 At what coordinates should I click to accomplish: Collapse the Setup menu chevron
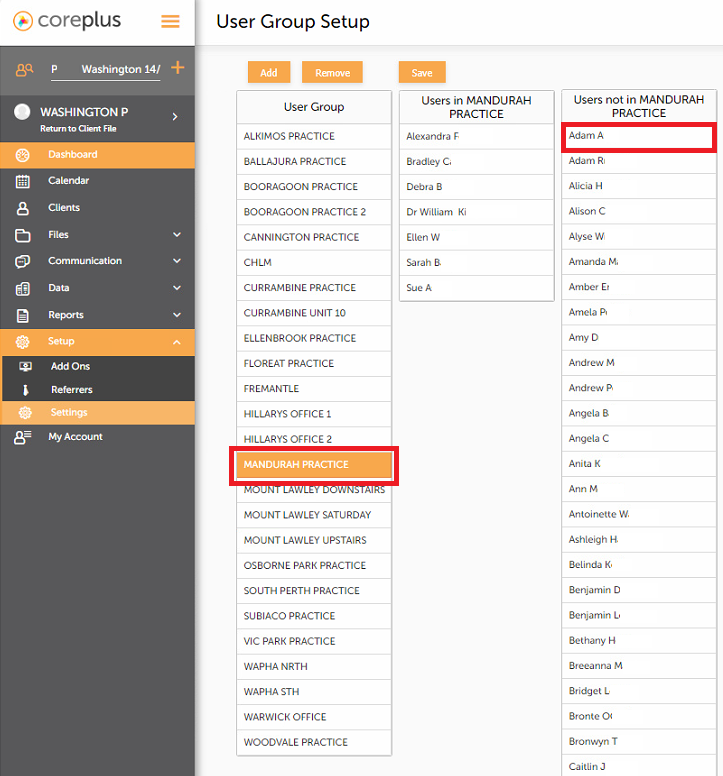pos(177,342)
